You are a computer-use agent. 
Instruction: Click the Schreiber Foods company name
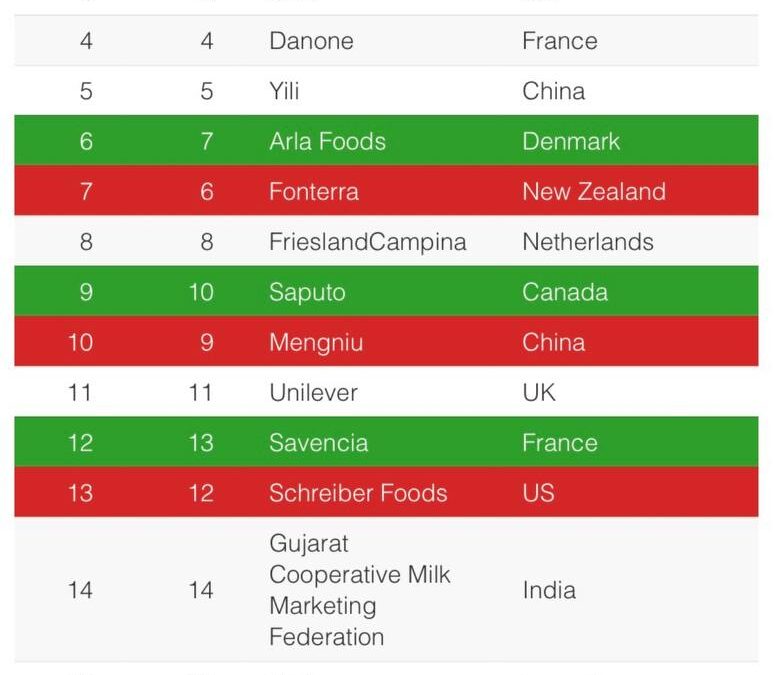click(358, 493)
